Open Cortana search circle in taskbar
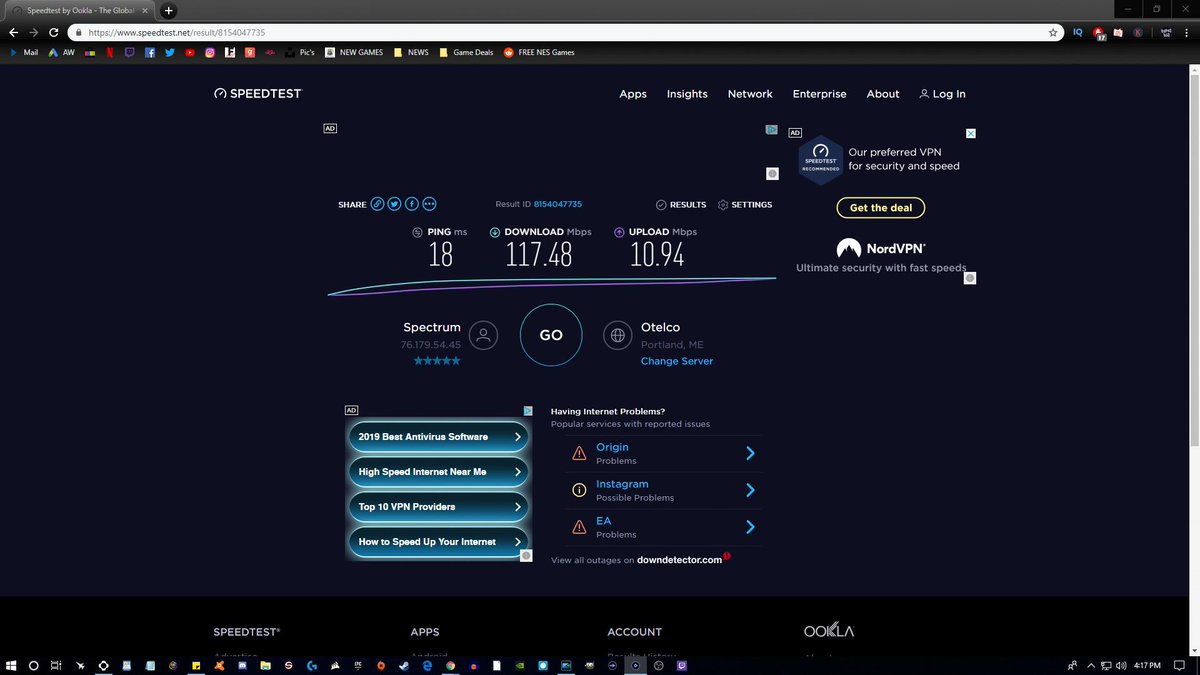Image resolution: width=1200 pixels, height=675 pixels. coord(34,664)
